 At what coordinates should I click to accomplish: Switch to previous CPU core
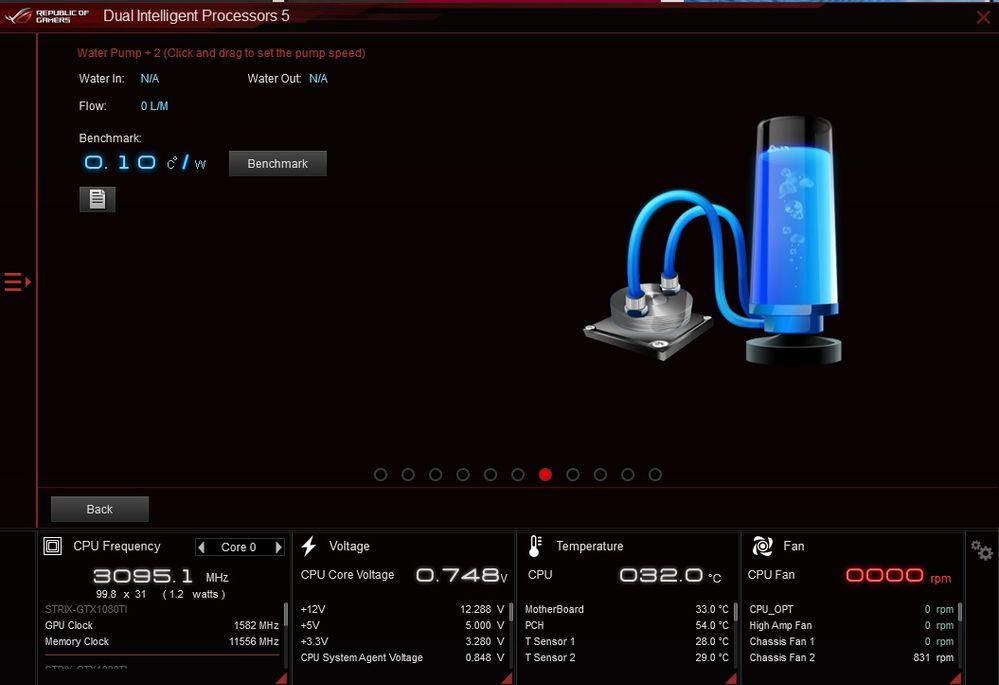coord(202,547)
